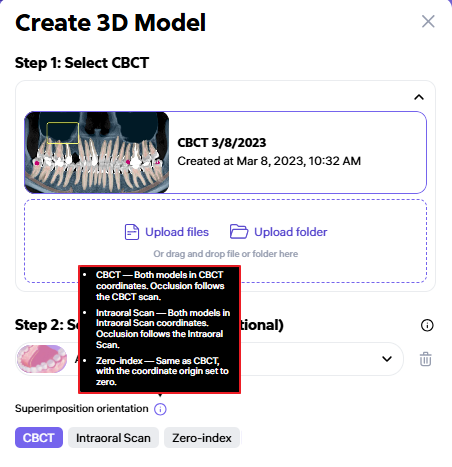Select the CBCT 3/8/2023 study card

pos(225,152)
